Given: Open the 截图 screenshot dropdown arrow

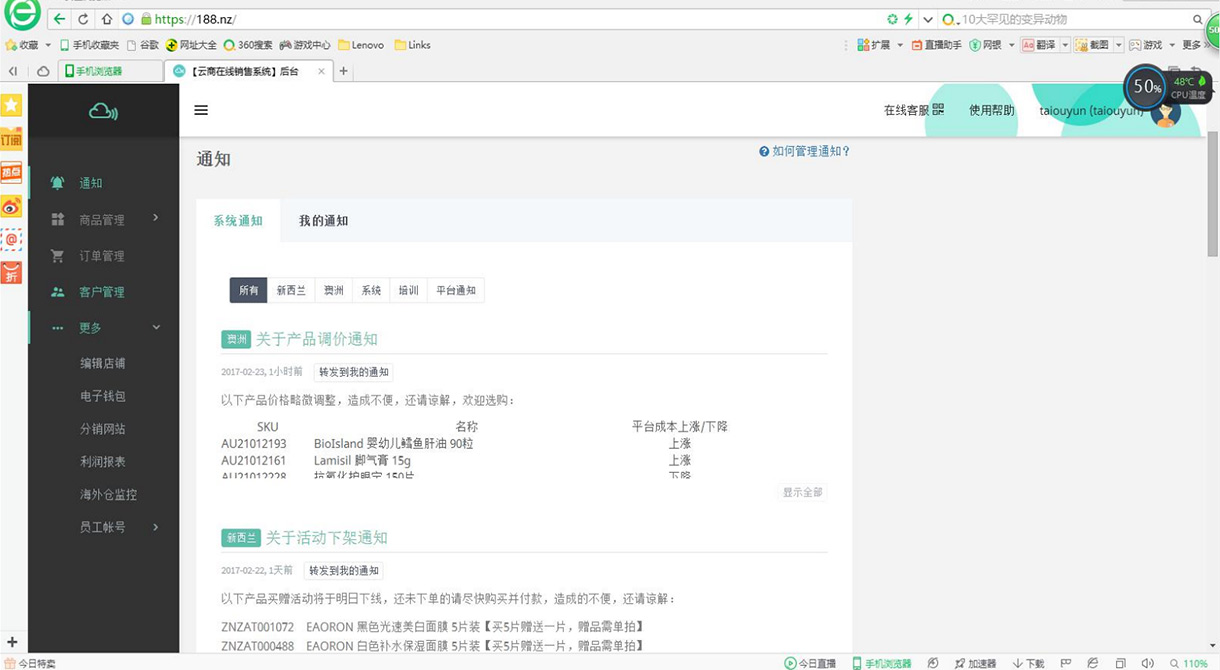Looking at the screenshot, I should click(x=1119, y=45).
